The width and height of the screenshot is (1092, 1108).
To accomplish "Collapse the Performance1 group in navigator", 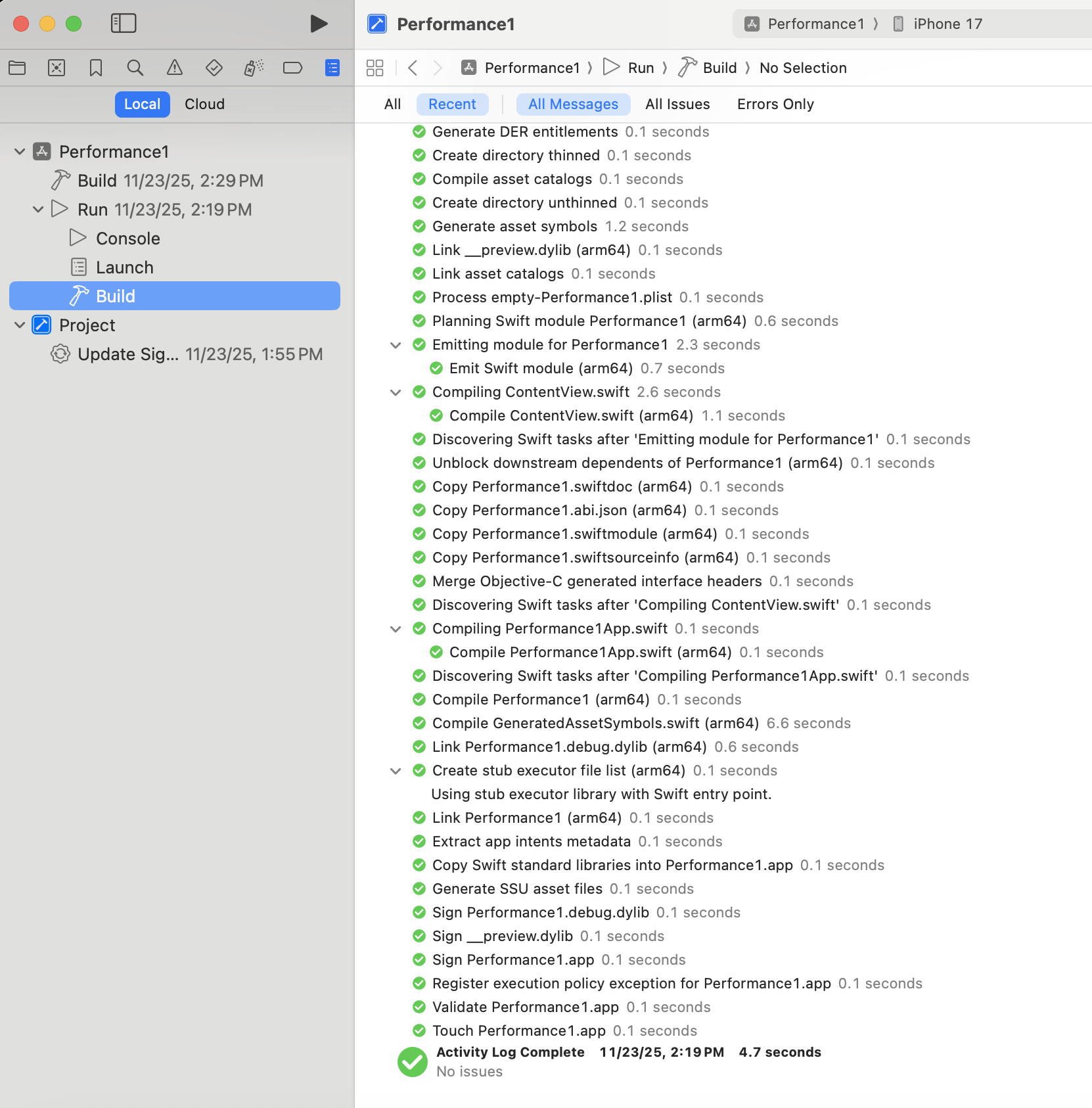I will tap(20, 152).
